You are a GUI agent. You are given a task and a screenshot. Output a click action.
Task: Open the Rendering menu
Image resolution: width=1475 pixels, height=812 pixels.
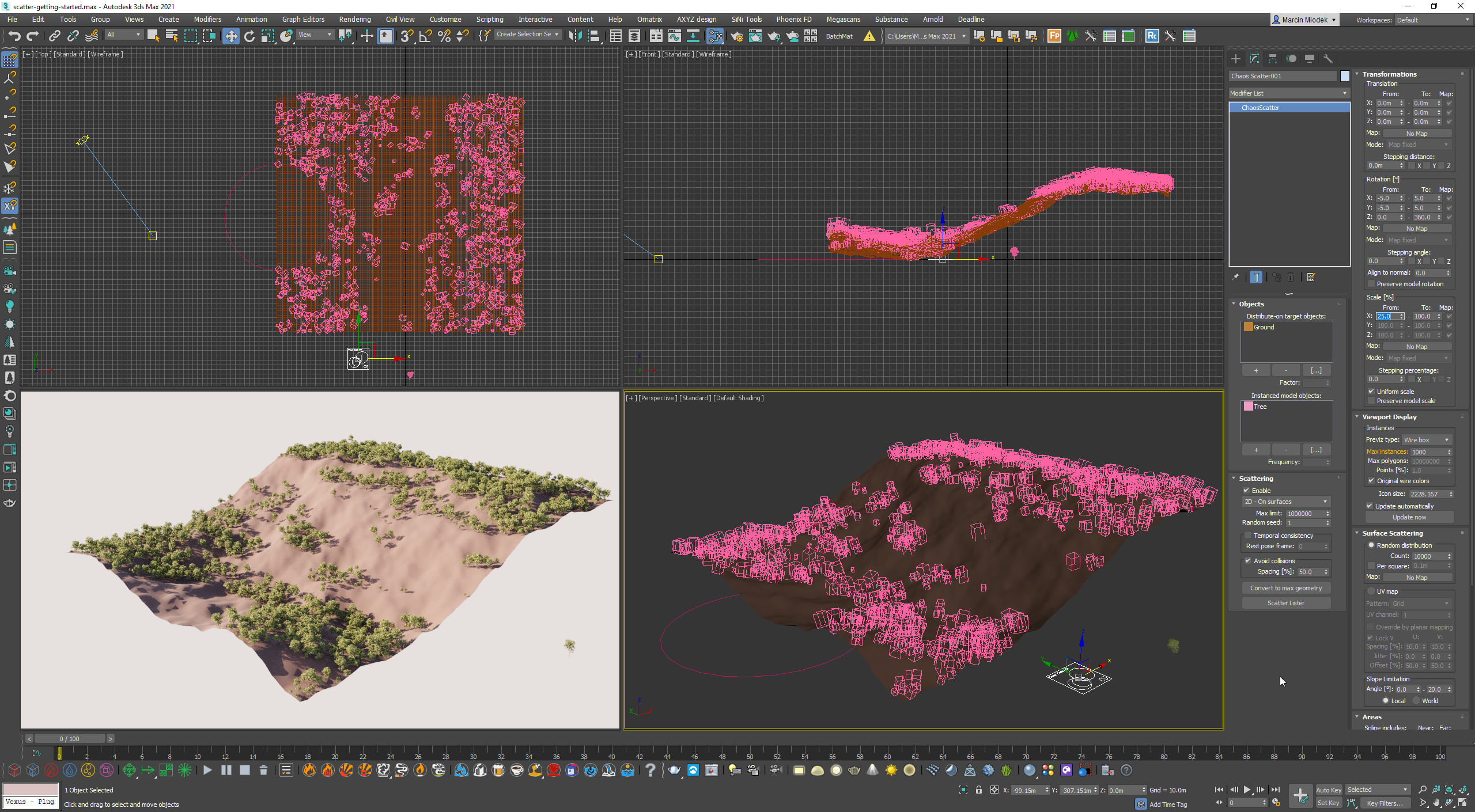click(x=354, y=20)
